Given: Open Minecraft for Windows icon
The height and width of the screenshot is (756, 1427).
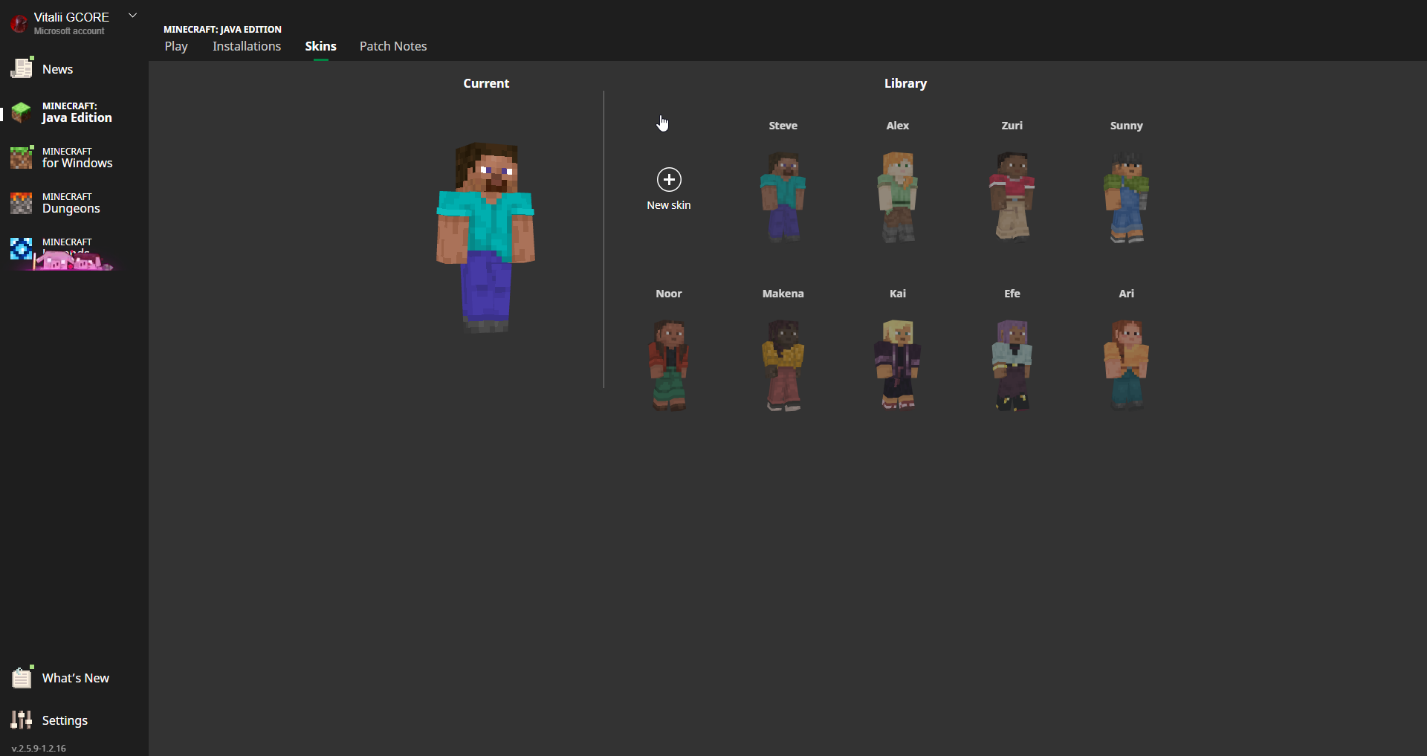Looking at the screenshot, I should click(21, 158).
